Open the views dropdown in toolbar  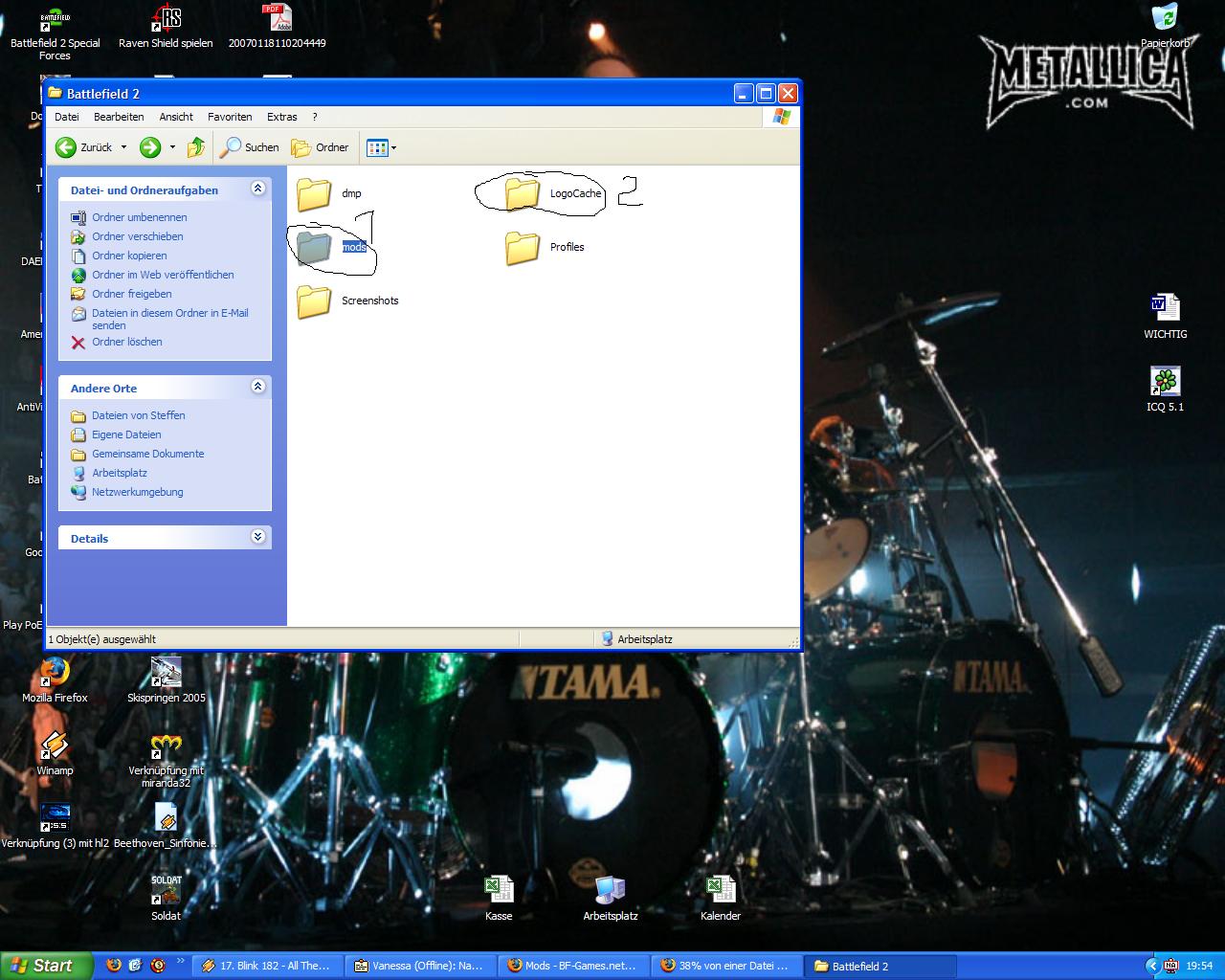(382, 147)
